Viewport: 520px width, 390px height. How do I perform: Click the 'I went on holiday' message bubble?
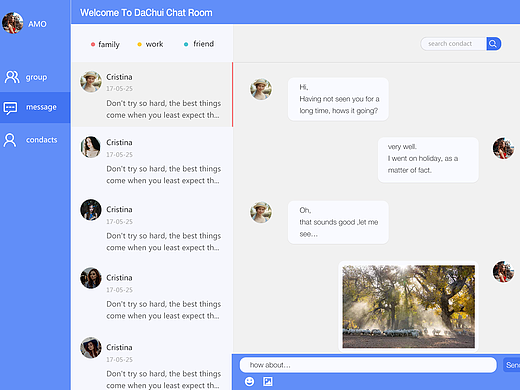coord(428,160)
